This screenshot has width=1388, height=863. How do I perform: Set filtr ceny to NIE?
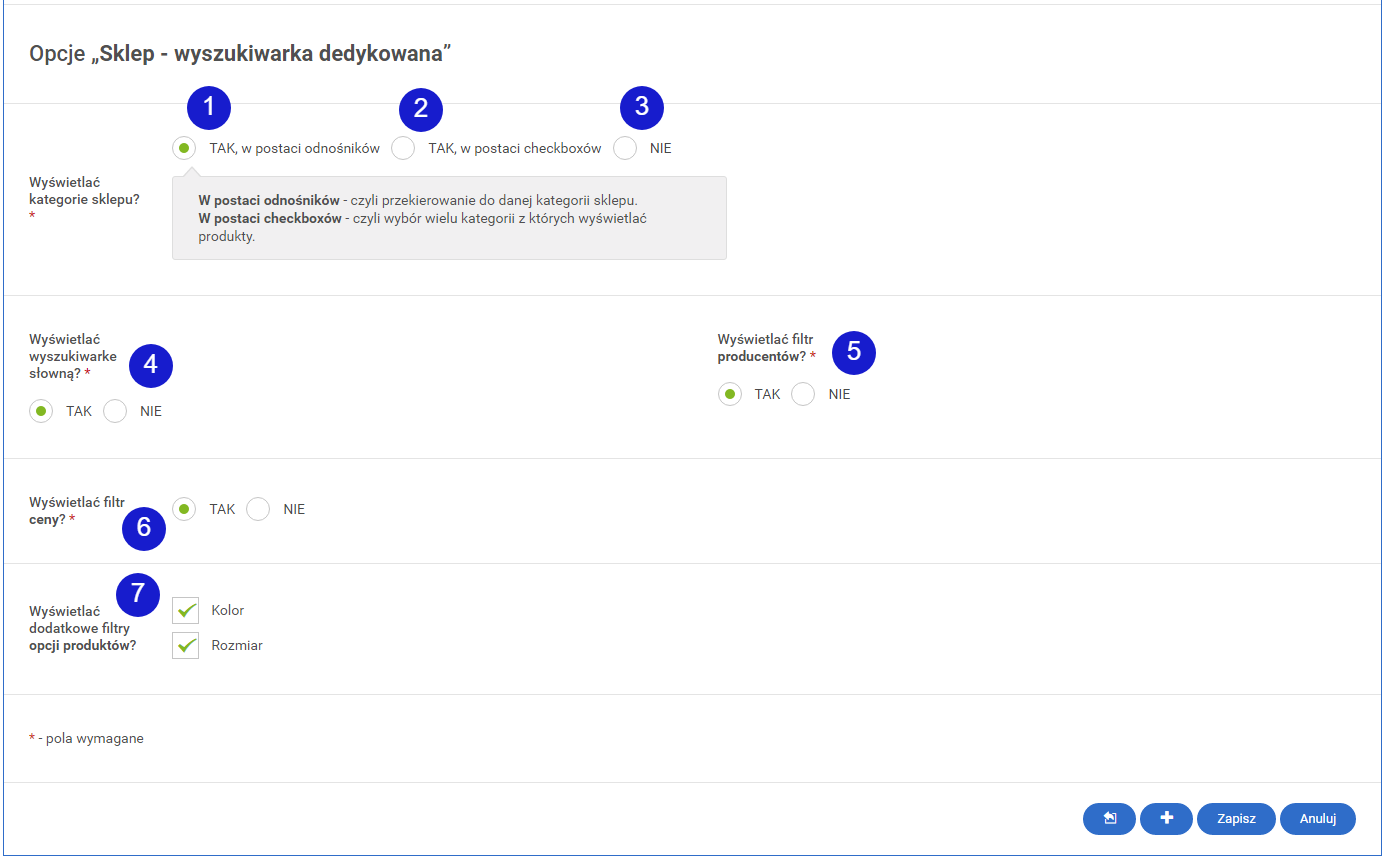pos(258,509)
